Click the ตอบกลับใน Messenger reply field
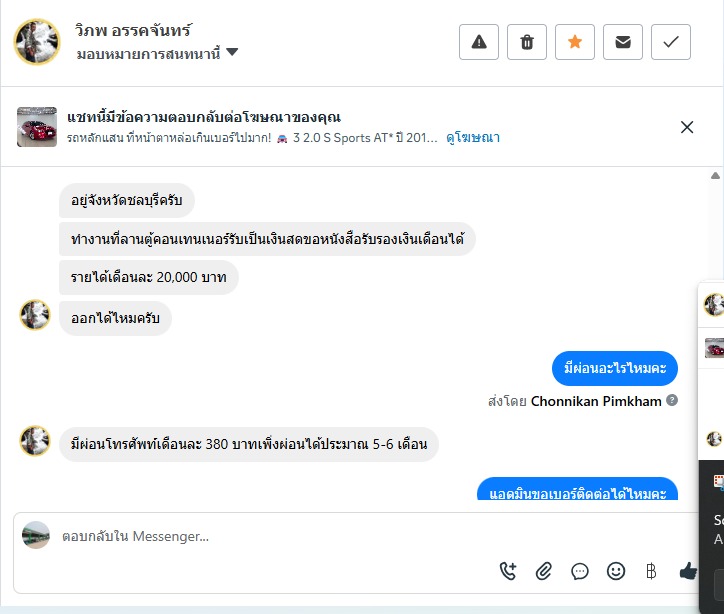The height and width of the screenshot is (614, 724). [270, 537]
